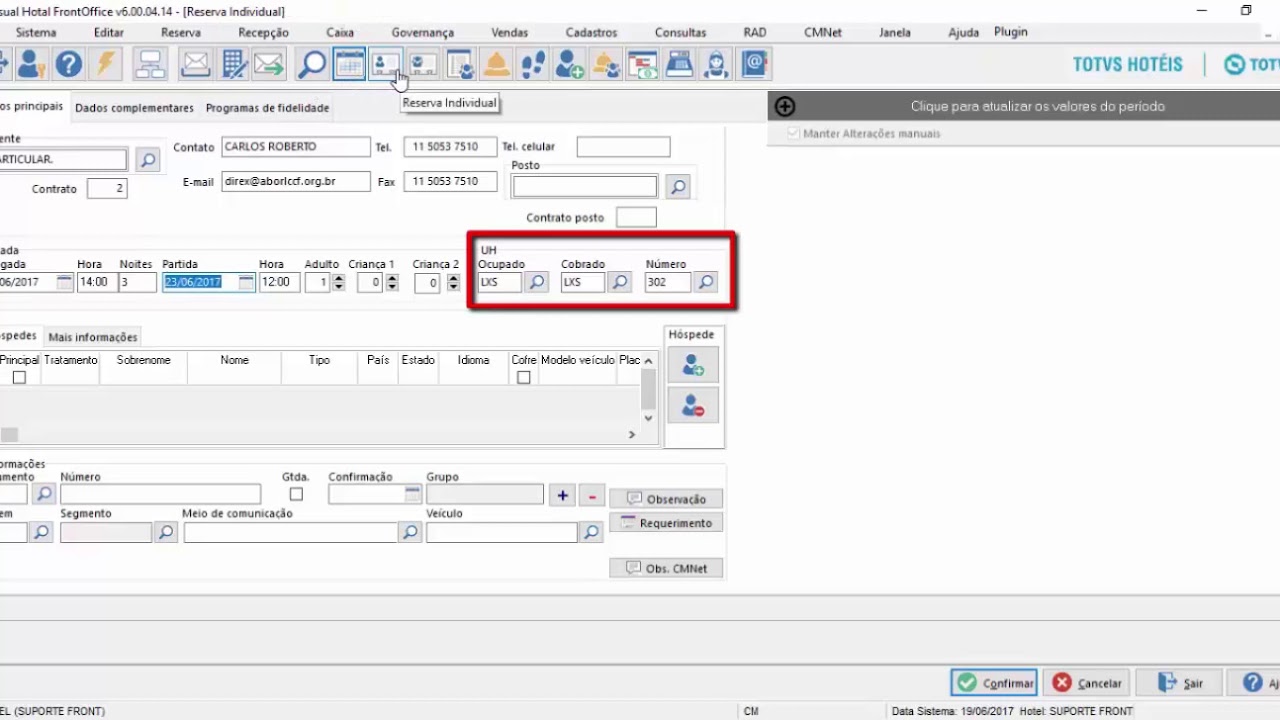Open the Confirmação date calendar dropdown

point(413,494)
